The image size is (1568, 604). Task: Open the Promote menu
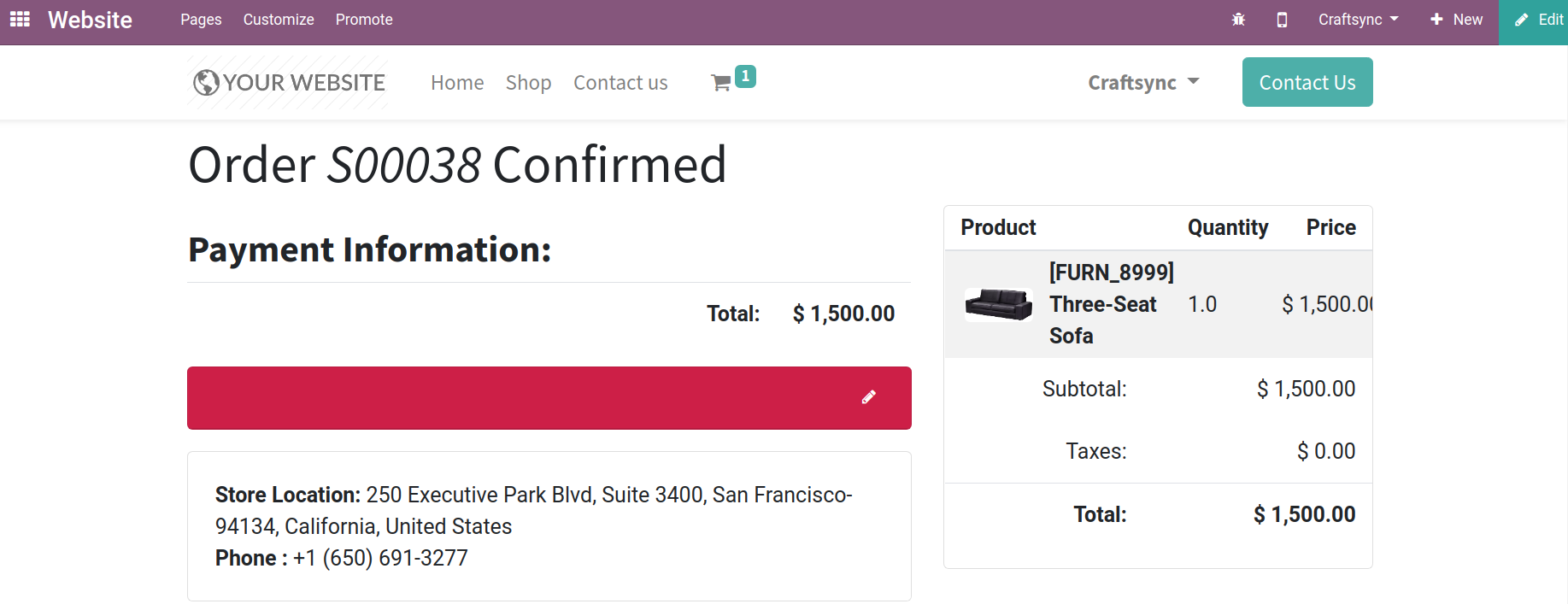[364, 20]
